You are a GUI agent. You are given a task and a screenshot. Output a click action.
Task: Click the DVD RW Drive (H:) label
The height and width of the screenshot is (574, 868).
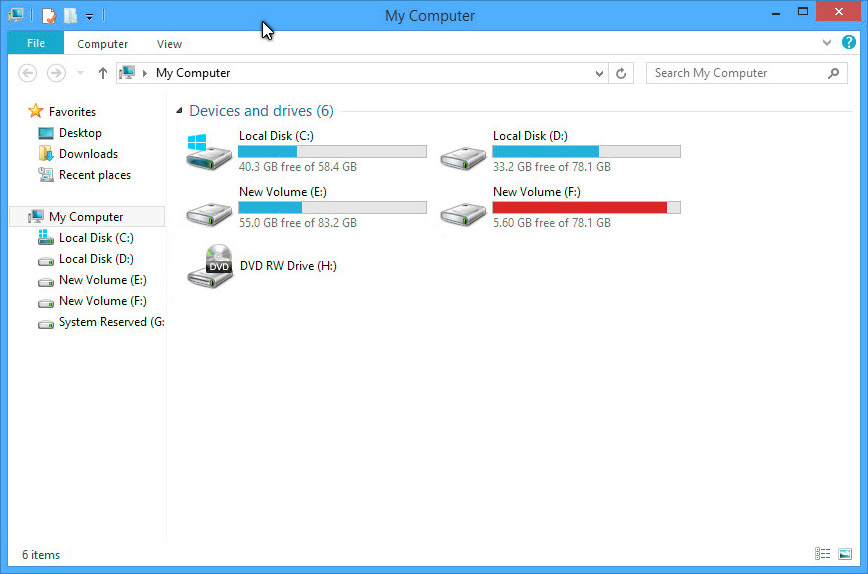[x=288, y=266]
